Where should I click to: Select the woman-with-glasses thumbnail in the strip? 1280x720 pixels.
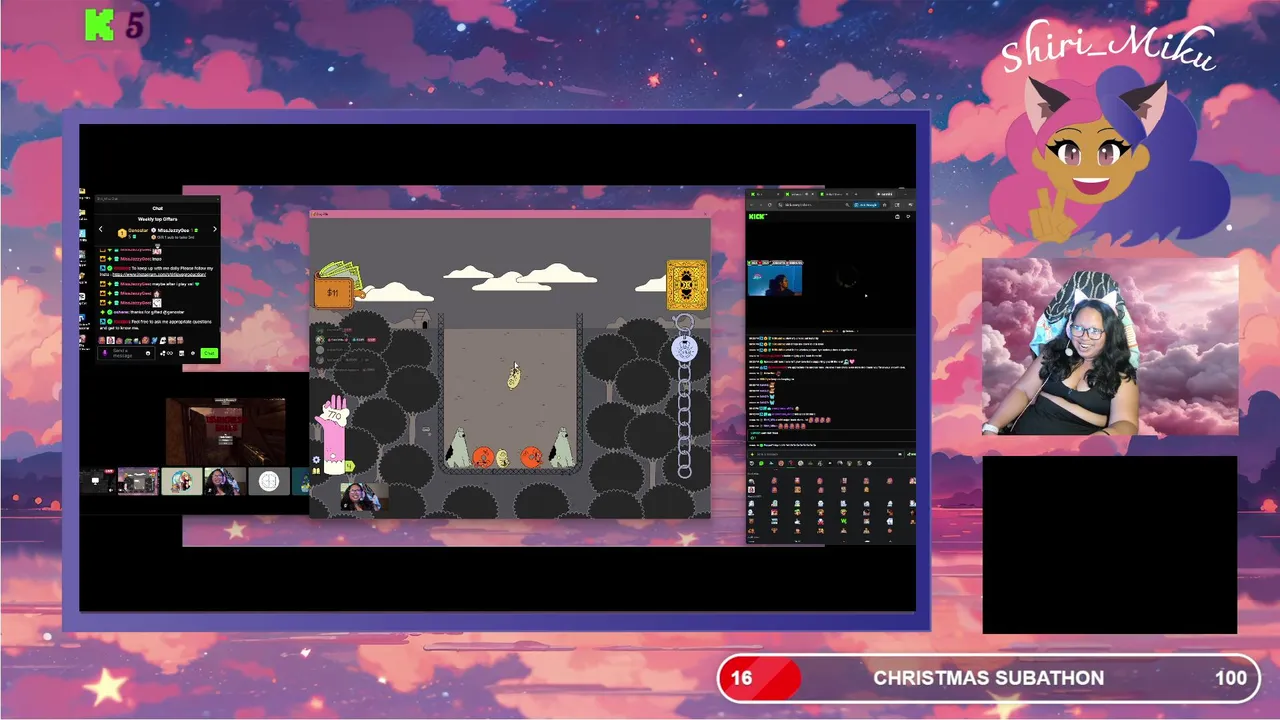point(225,481)
